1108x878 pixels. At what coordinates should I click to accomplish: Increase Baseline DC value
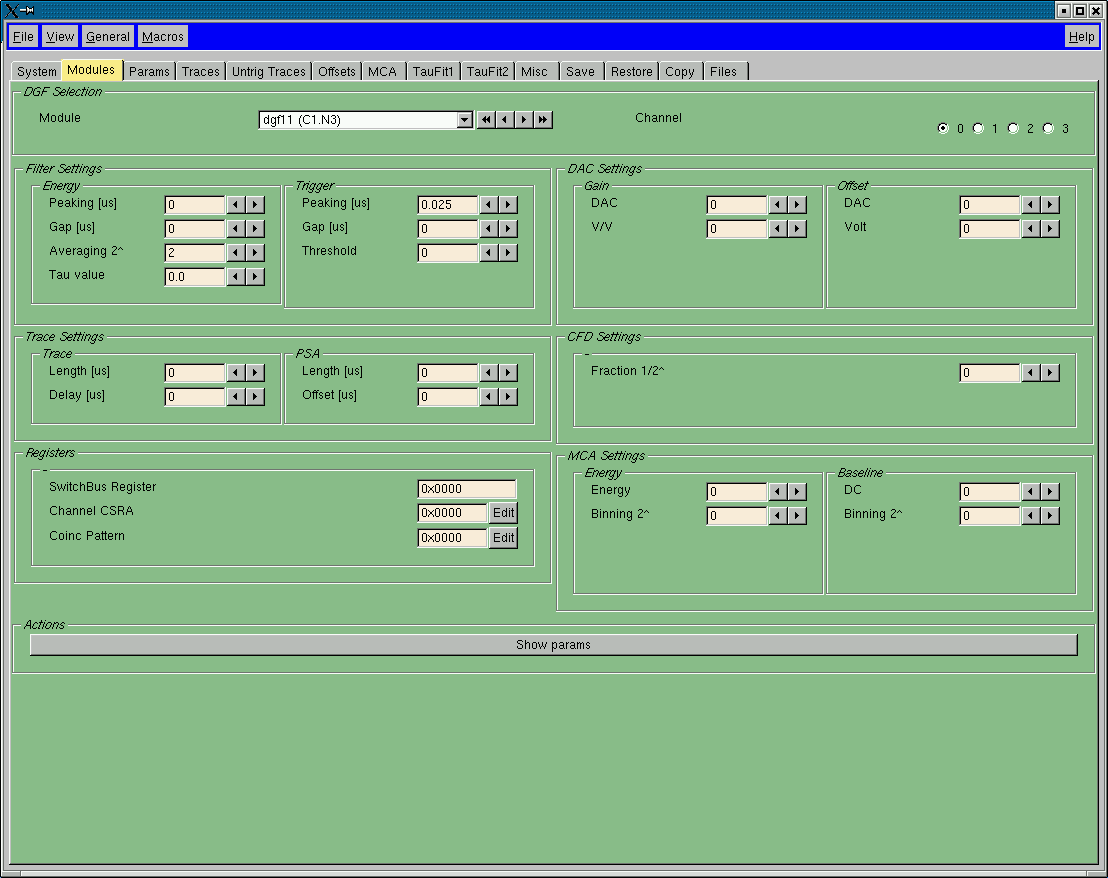click(x=1050, y=492)
